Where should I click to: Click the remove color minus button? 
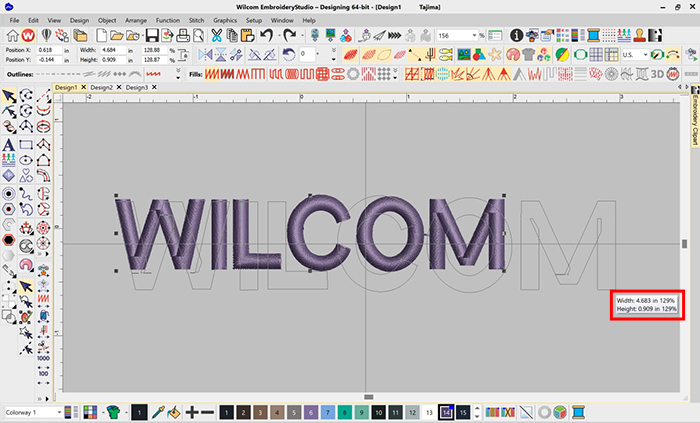(207, 412)
